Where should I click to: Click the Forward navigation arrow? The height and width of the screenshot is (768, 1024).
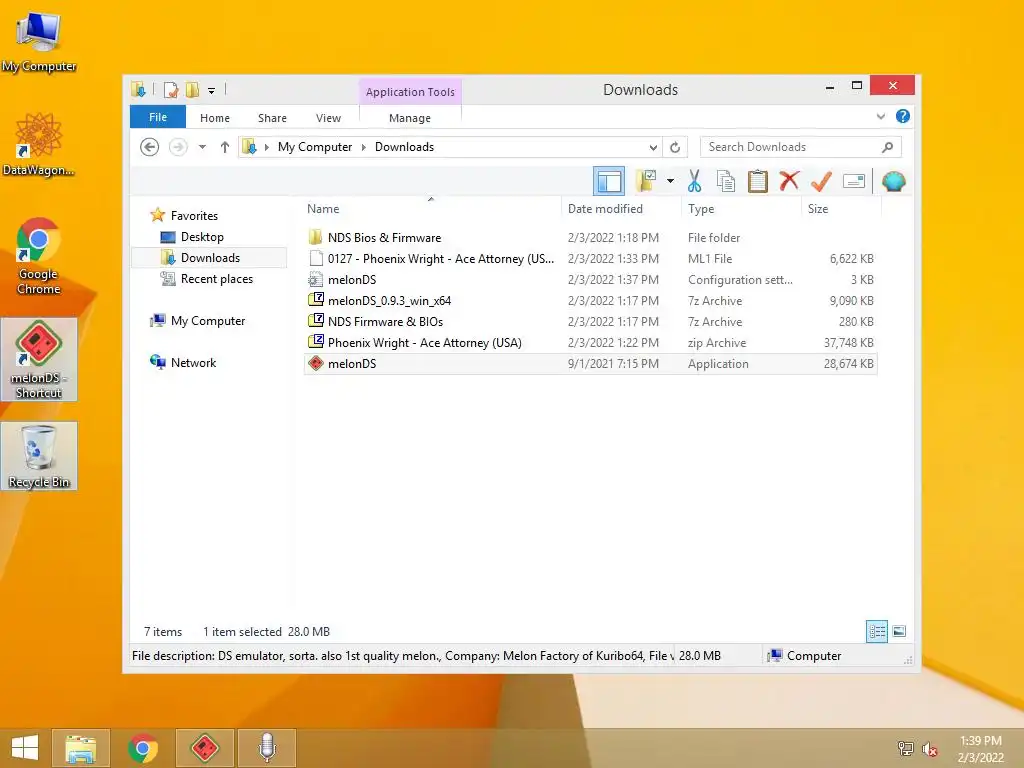tap(178, 147)
